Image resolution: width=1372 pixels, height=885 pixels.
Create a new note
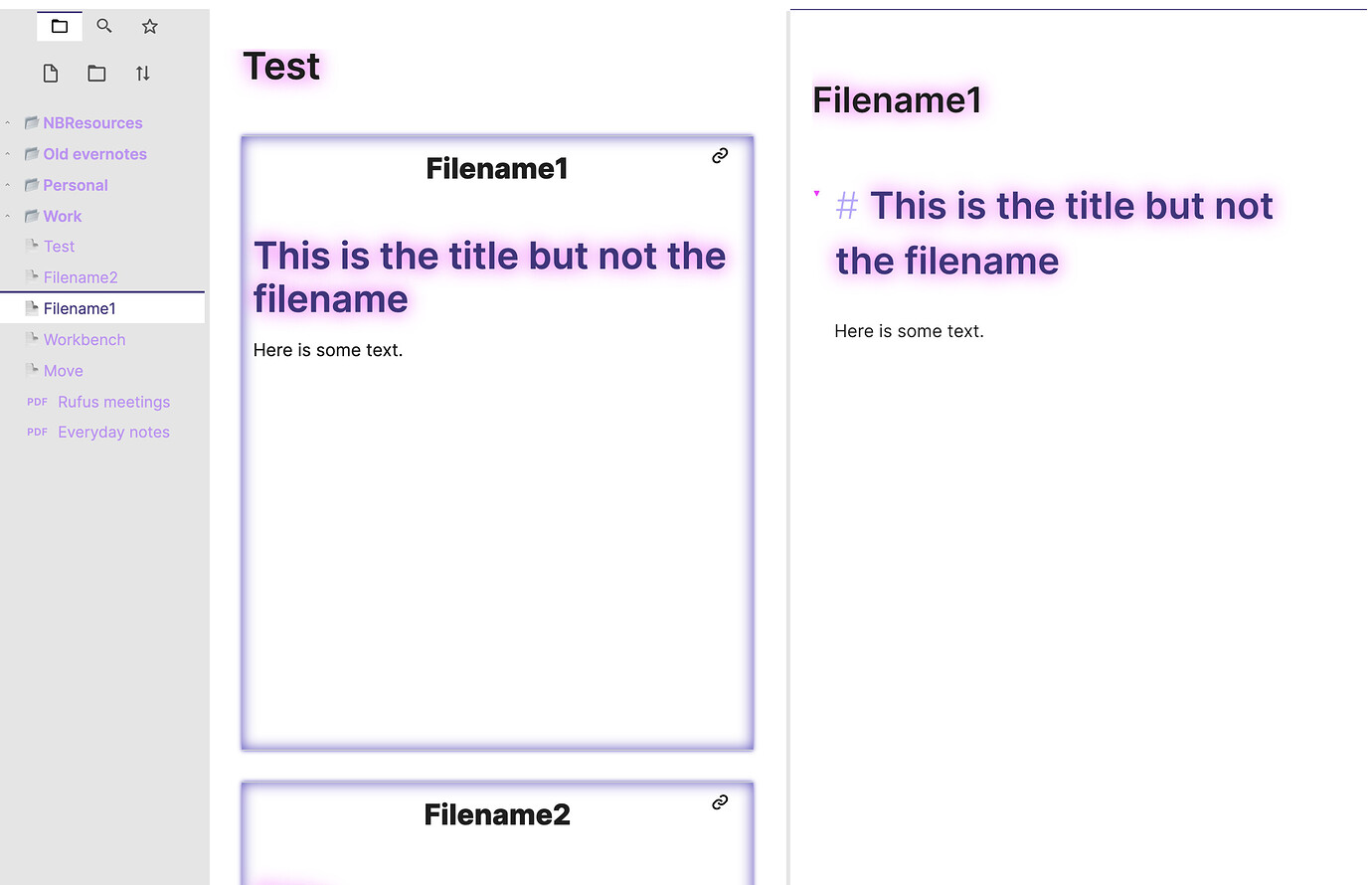[x=51, y=73]
